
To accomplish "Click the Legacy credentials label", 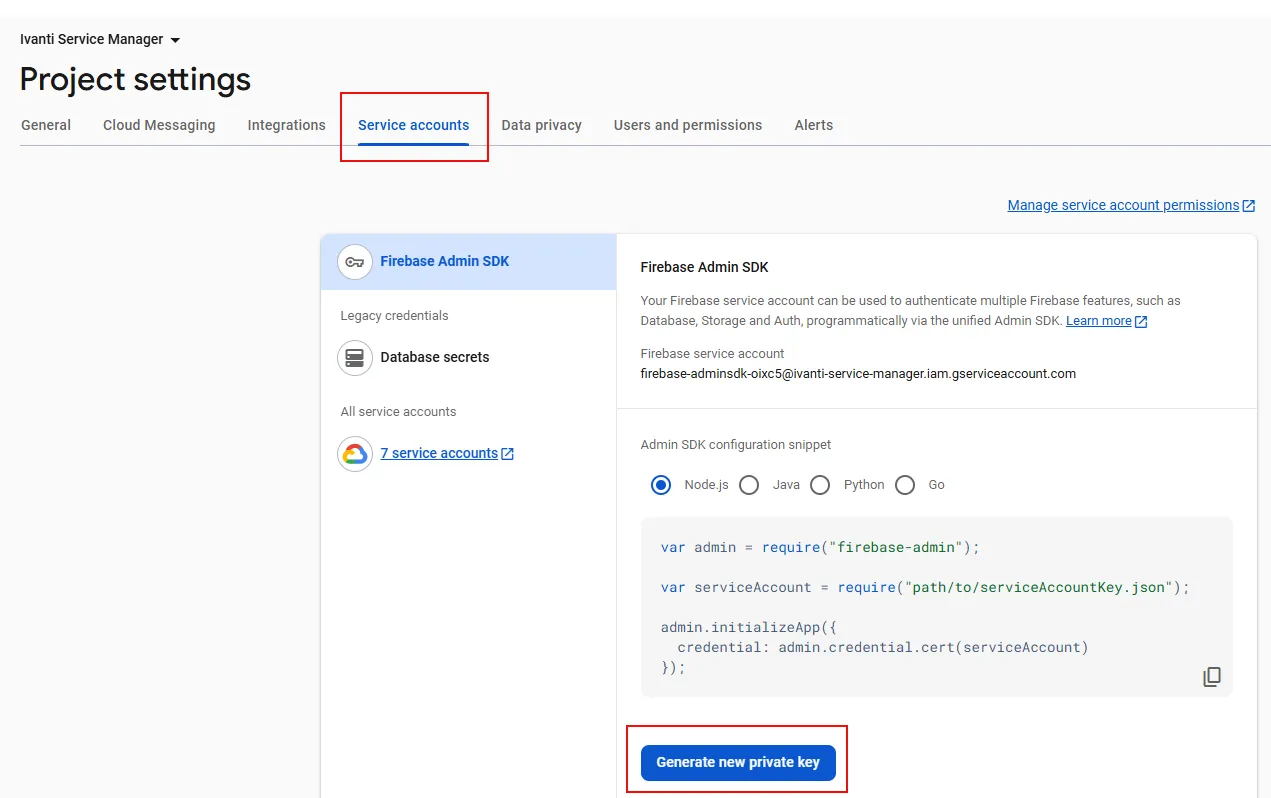I will point(394,316).
